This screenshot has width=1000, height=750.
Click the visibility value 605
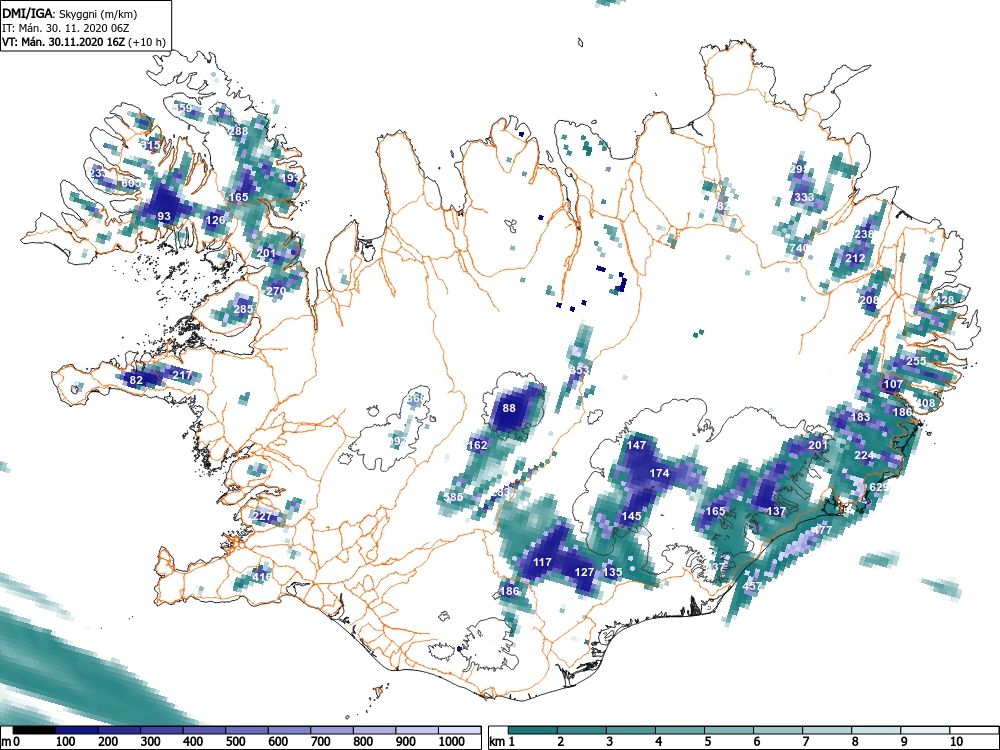click(131, 183)
